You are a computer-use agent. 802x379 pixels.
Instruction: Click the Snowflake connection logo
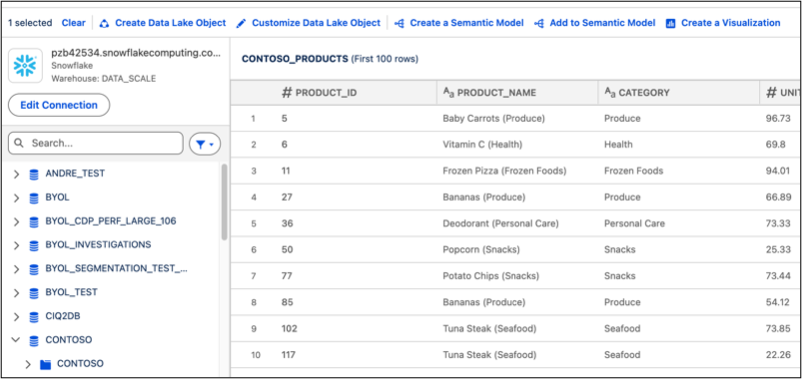click(x=26, y=65)
